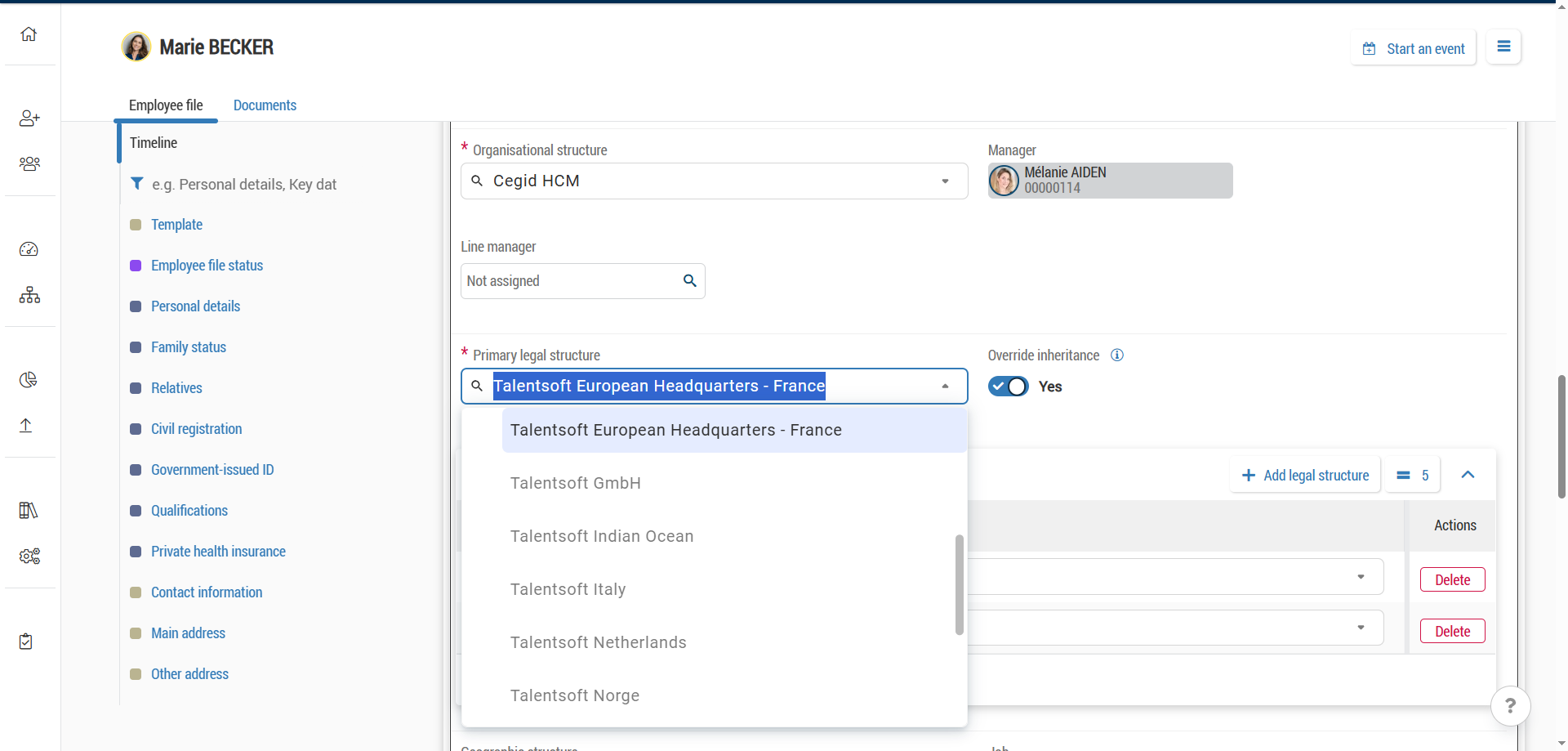Open the hamburger menu at top right
Screen dimensions: 1568x751
pos(1503,47)
